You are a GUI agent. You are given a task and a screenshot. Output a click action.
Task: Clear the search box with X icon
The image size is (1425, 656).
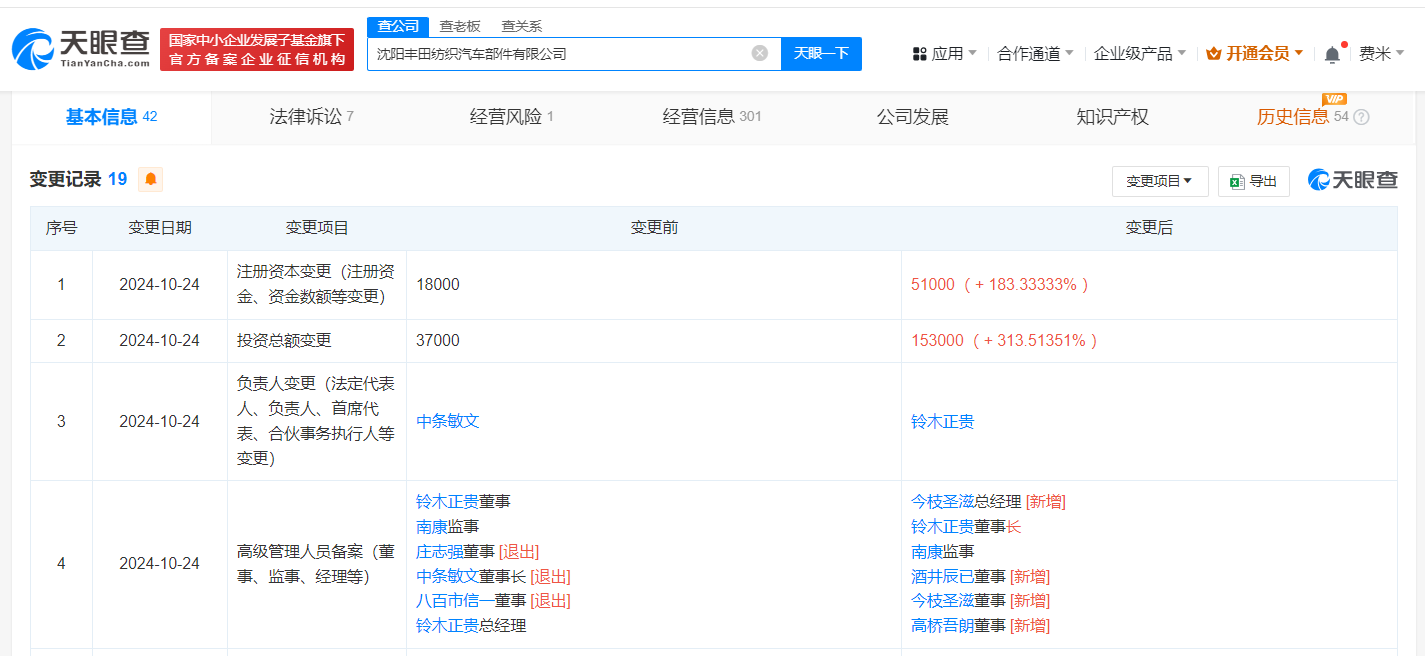[760, 53]
